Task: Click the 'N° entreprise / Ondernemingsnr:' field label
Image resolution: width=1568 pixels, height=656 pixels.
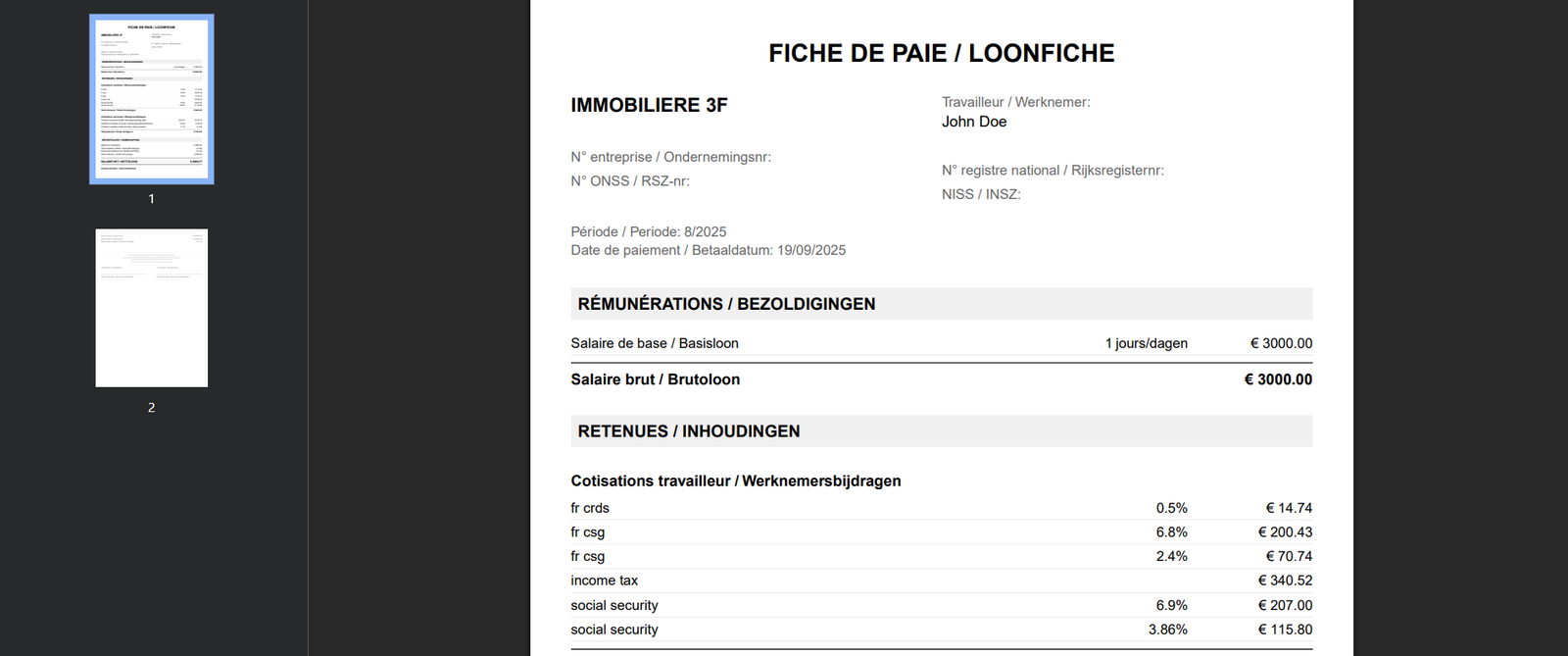Action: (670, 157)
